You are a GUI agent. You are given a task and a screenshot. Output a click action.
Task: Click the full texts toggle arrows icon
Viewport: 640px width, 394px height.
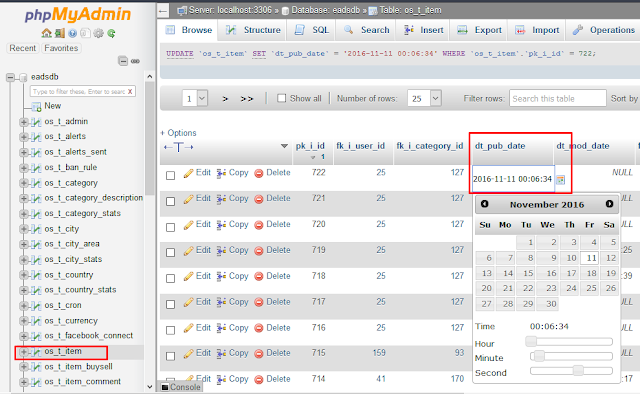tap(179, 147)
